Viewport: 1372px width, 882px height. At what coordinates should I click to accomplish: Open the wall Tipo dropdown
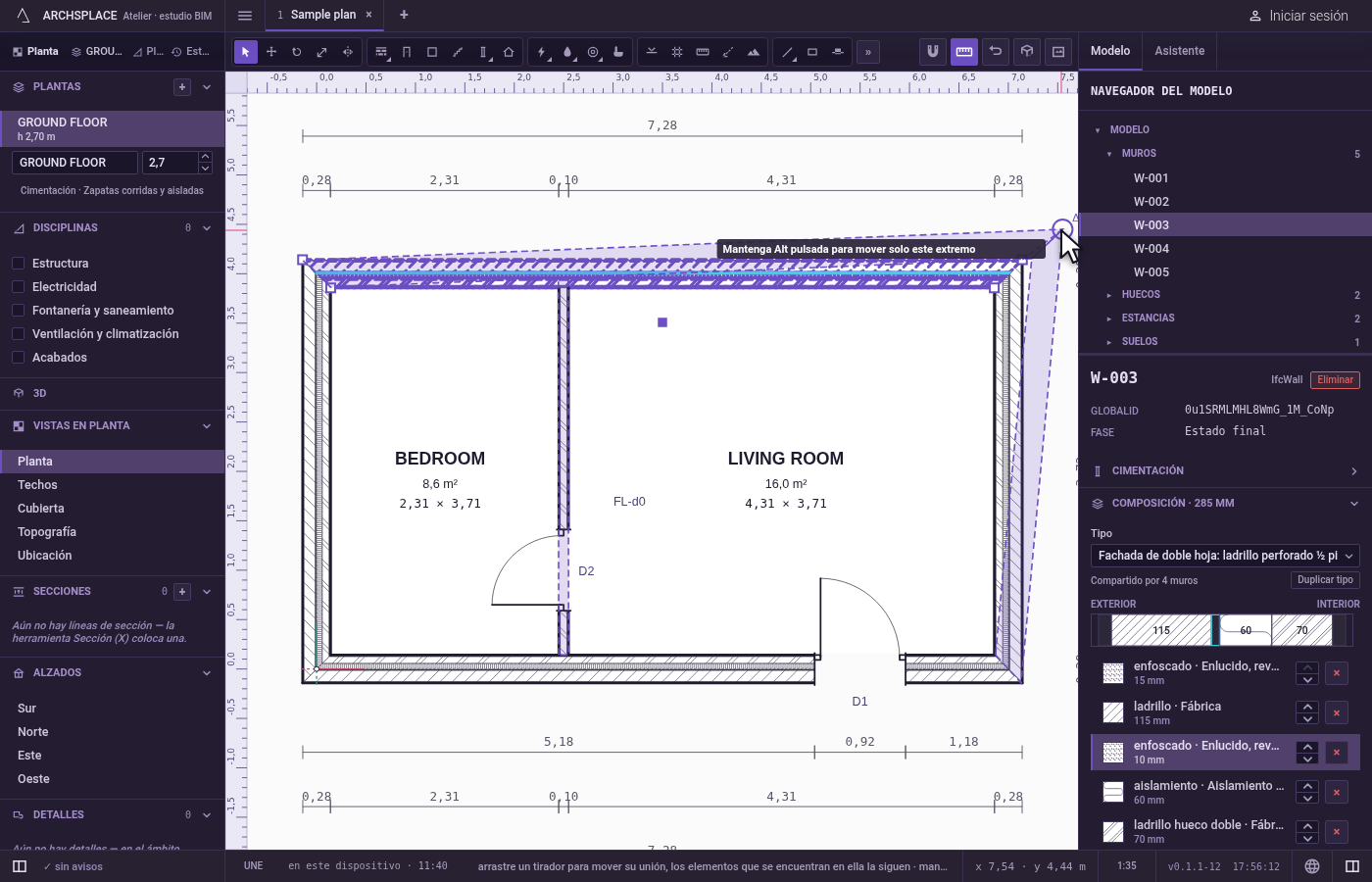tap(1225, 556)
